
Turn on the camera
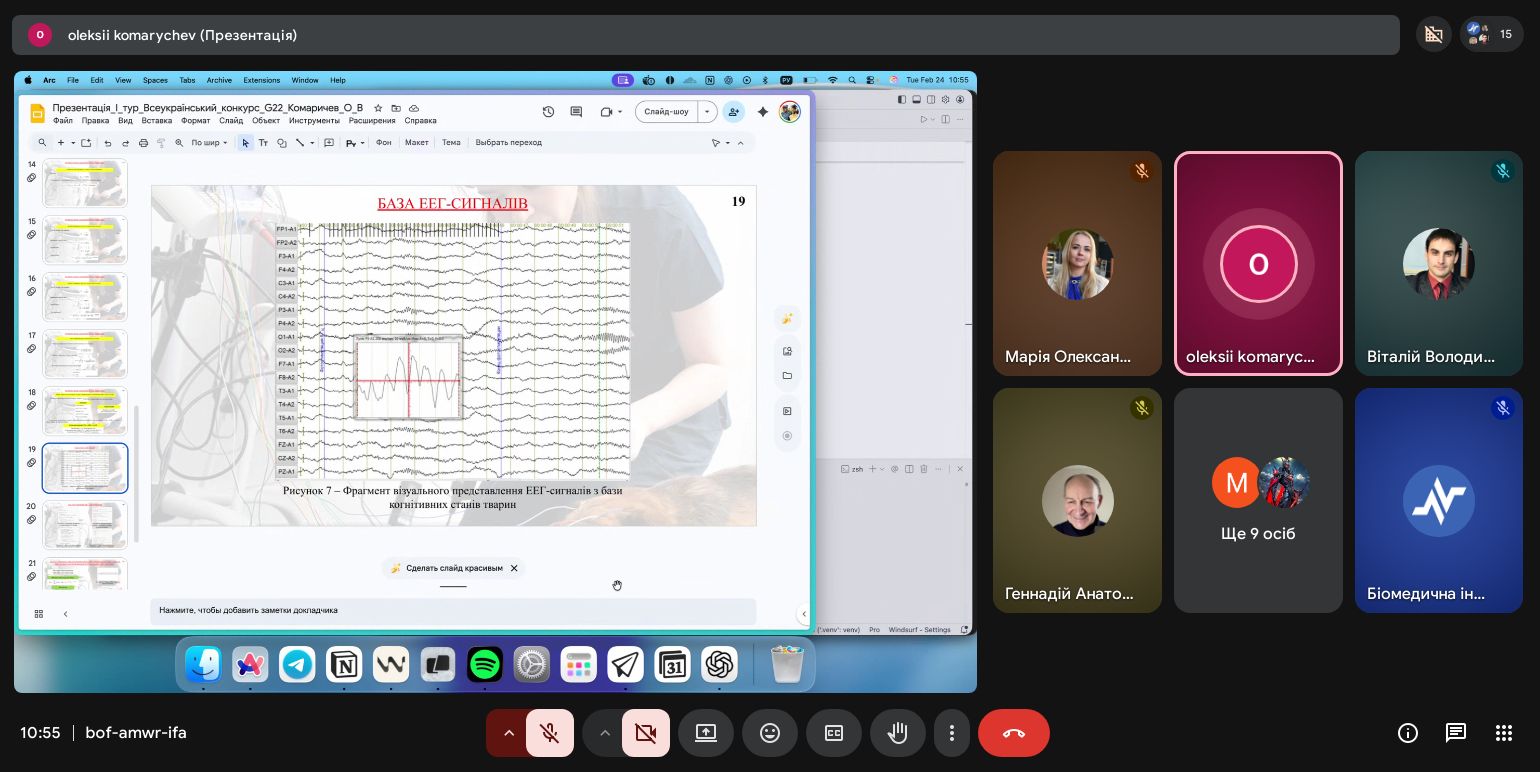pos(646,733)
